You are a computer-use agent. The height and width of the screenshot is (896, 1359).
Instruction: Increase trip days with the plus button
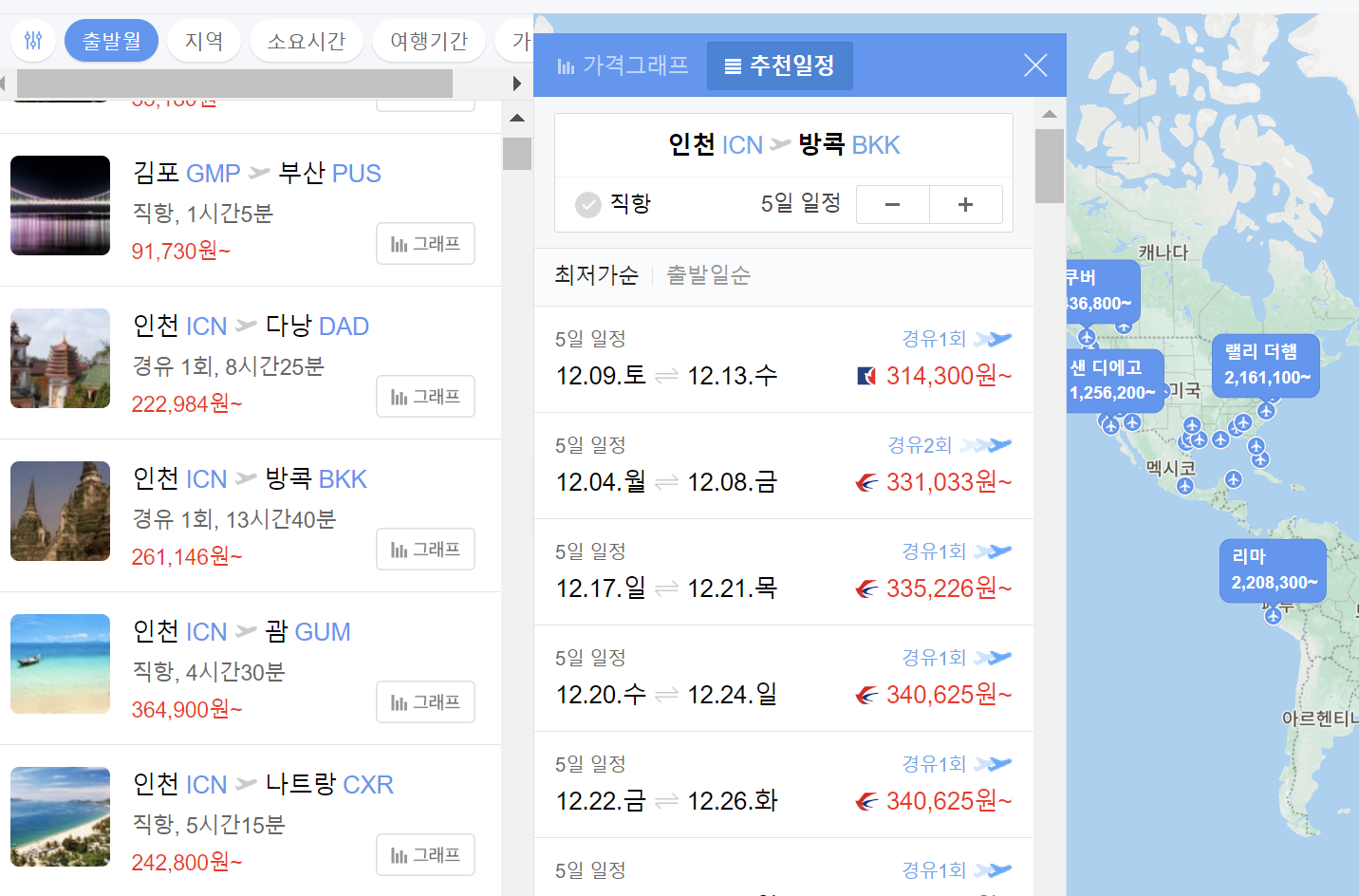(x=965, y=204)
